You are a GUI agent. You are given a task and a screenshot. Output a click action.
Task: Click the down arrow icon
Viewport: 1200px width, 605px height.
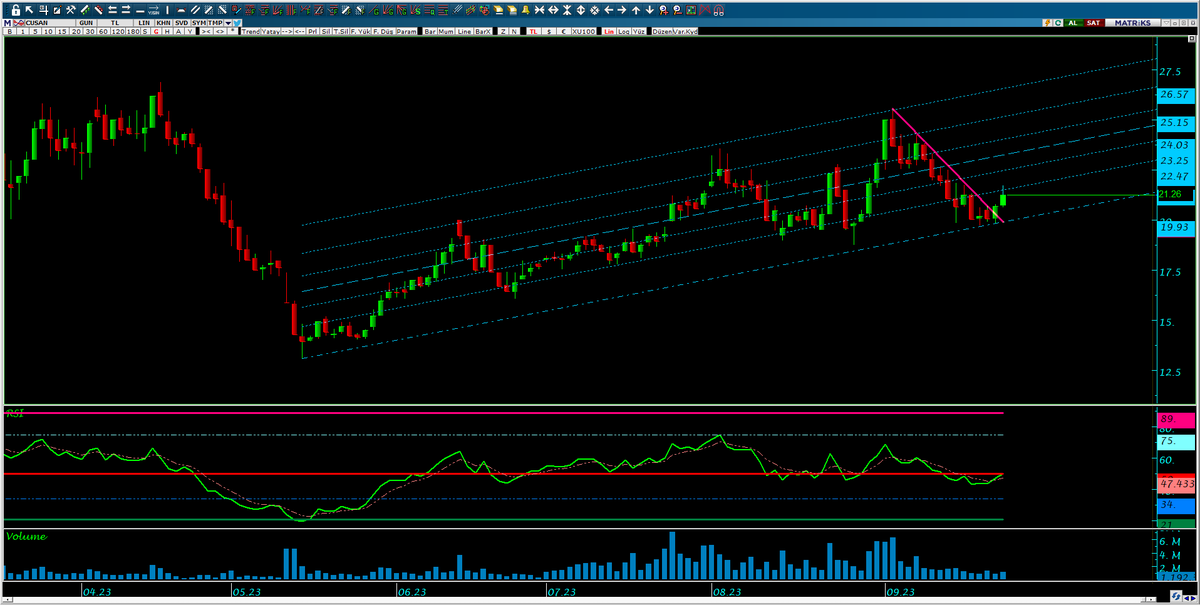click(x=650, y=10)
